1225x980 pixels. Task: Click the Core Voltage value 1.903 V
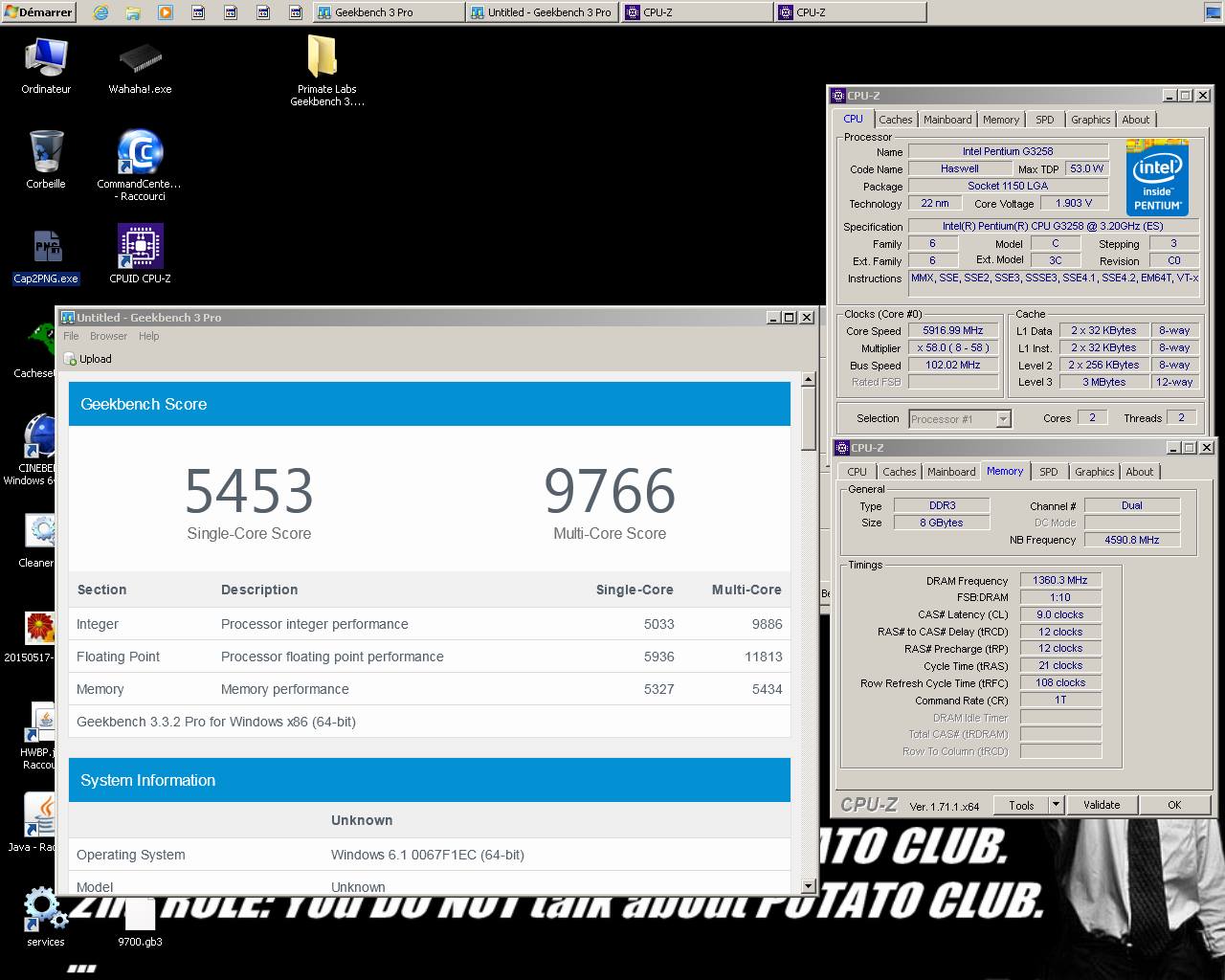pos(1074,203)
